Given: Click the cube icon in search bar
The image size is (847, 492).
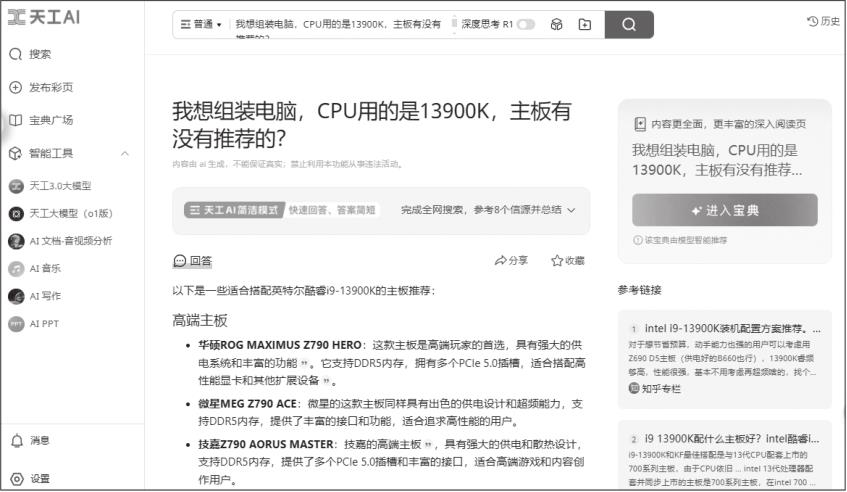Looking at the screenshot, I should (556, 24).
